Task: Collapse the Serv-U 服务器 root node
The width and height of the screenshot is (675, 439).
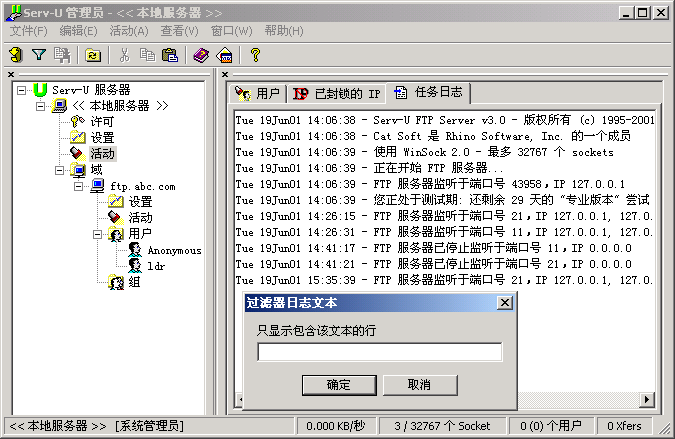Action: [21, 90]
